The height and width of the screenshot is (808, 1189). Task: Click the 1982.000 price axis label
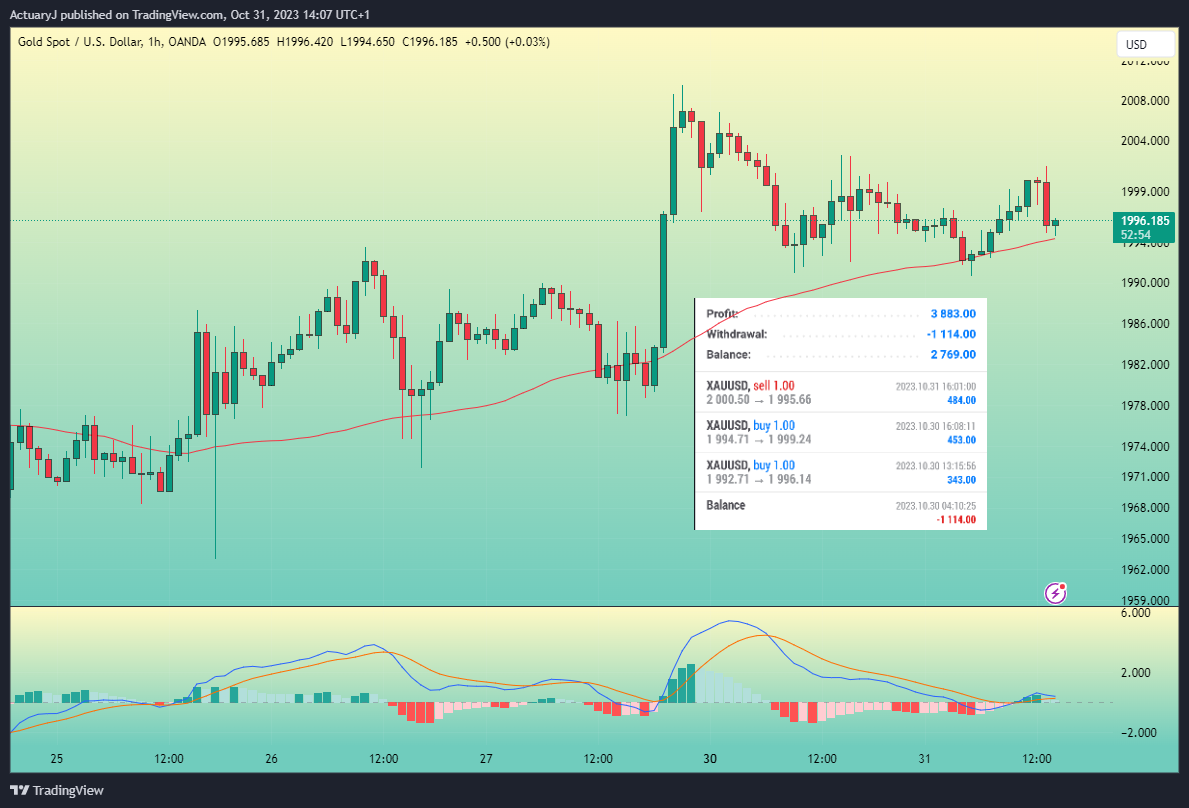tap(1145, 364)
